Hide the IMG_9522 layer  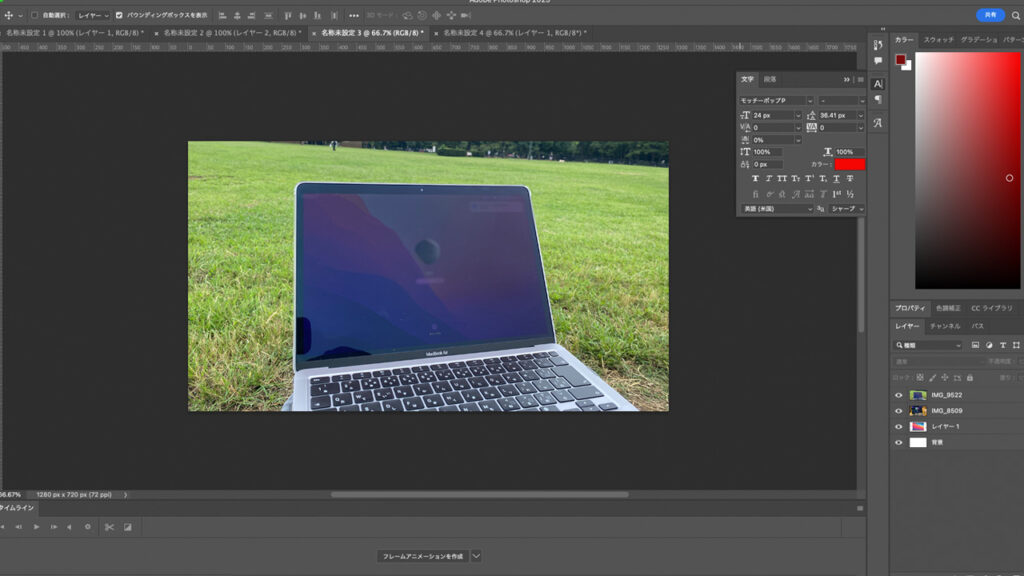899,395
